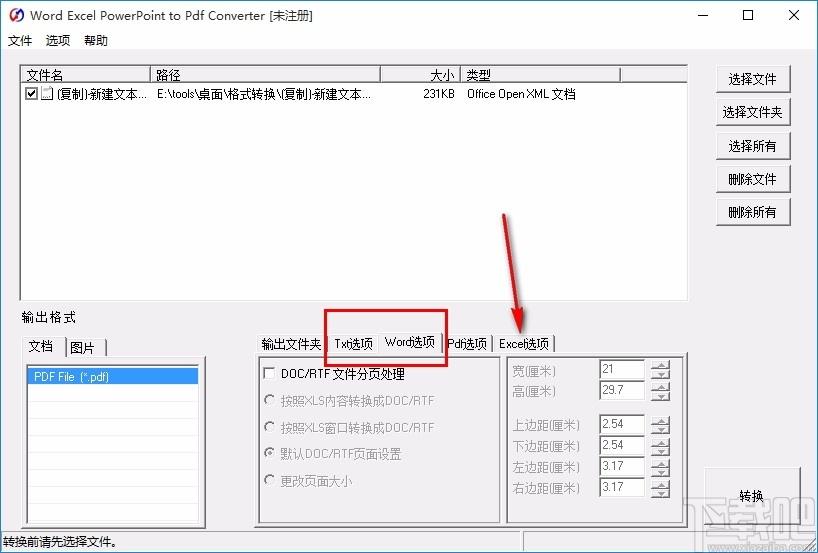Click the file path E:\tools\桌面 cell
The image size is (818, 553).
pyautogui.click(x=264, y=94)
